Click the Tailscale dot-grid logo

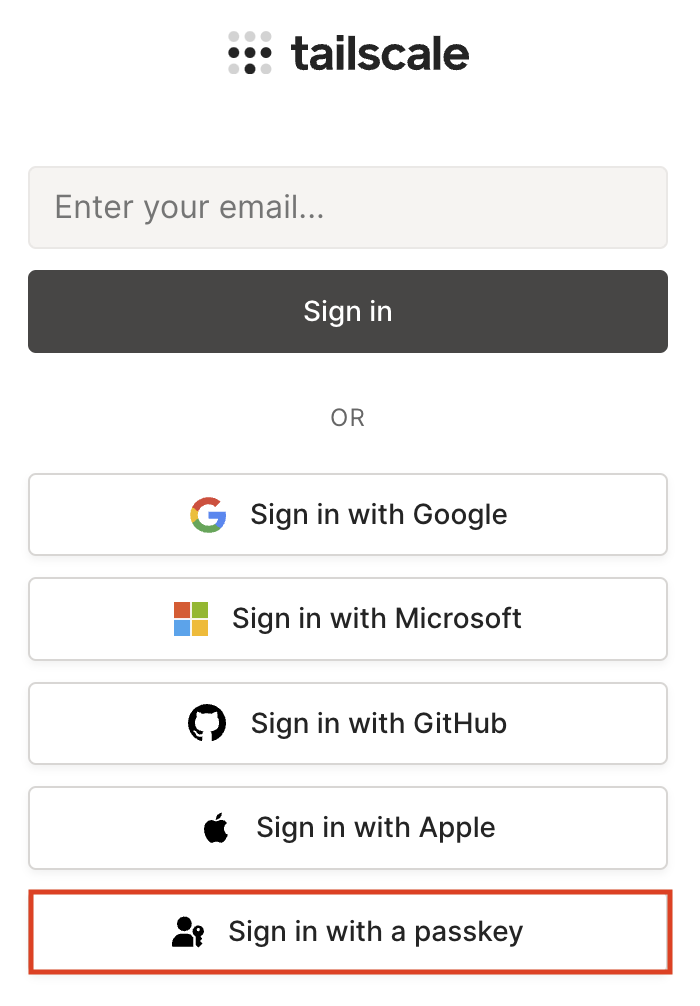click(x=249, y=53)
